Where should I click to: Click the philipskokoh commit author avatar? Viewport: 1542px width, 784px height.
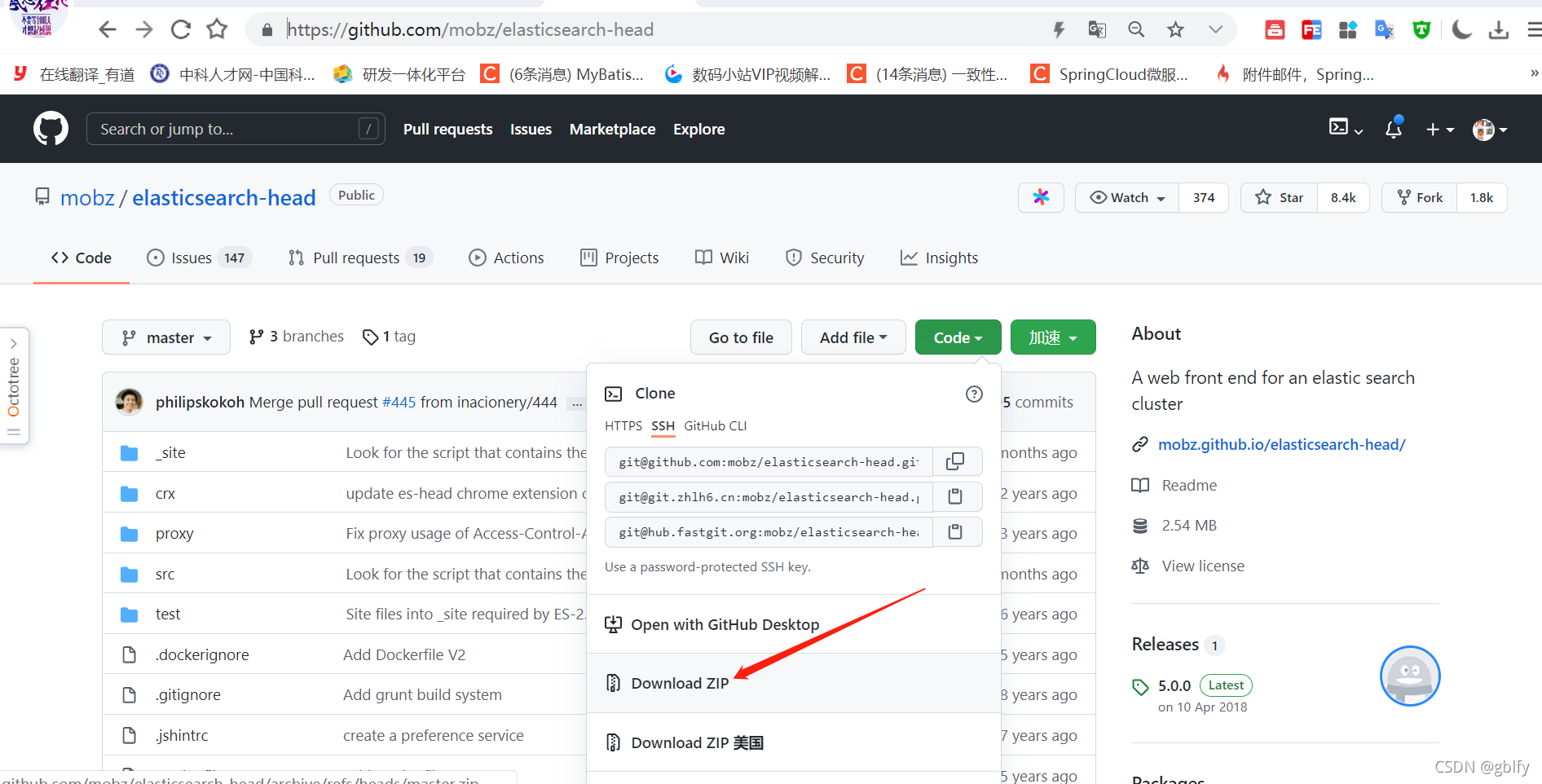click(x=129, y=402)
